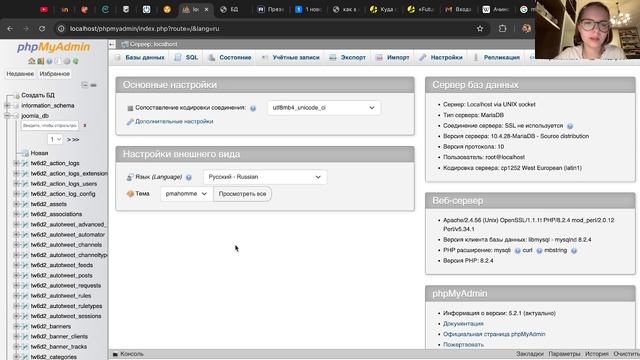Click Просмотреть все themes button

(242, 194)
